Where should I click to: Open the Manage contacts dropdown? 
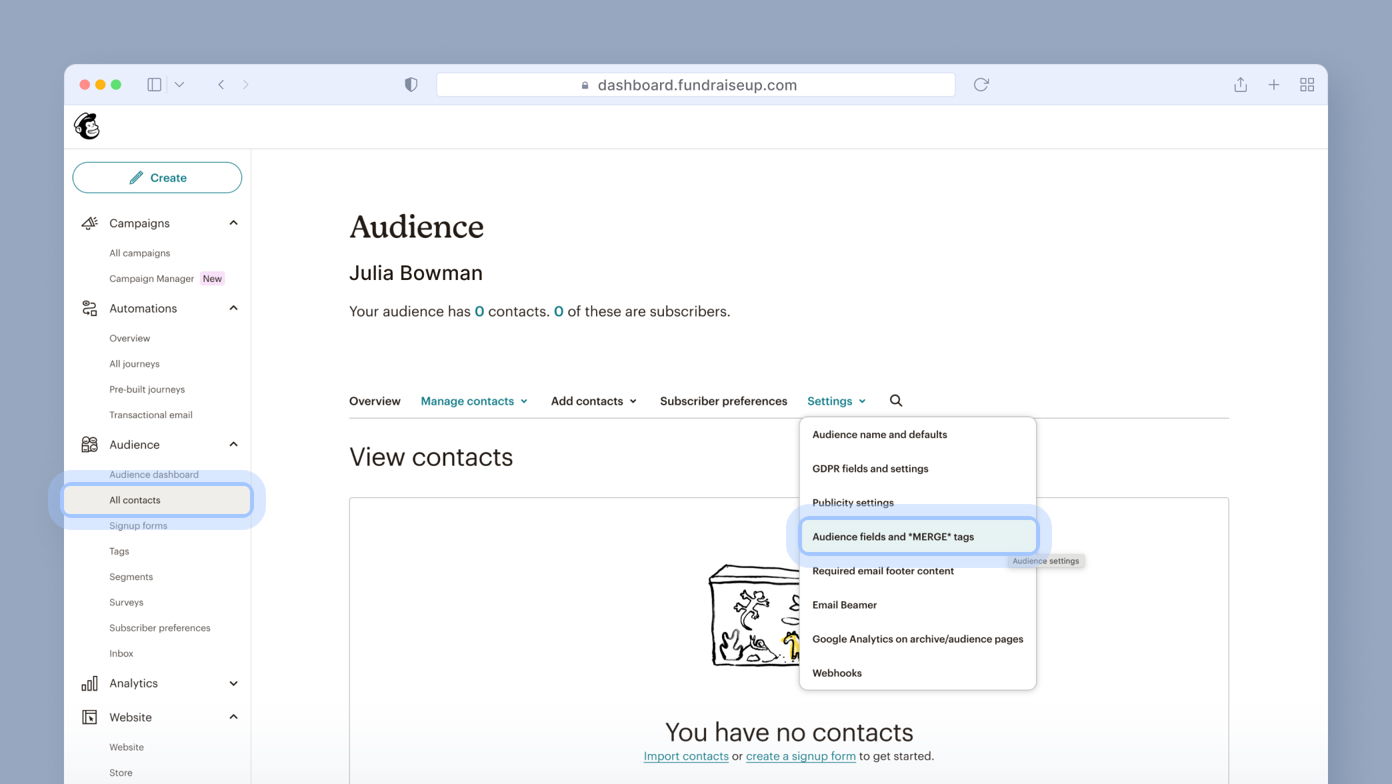[x=474, y=401]
